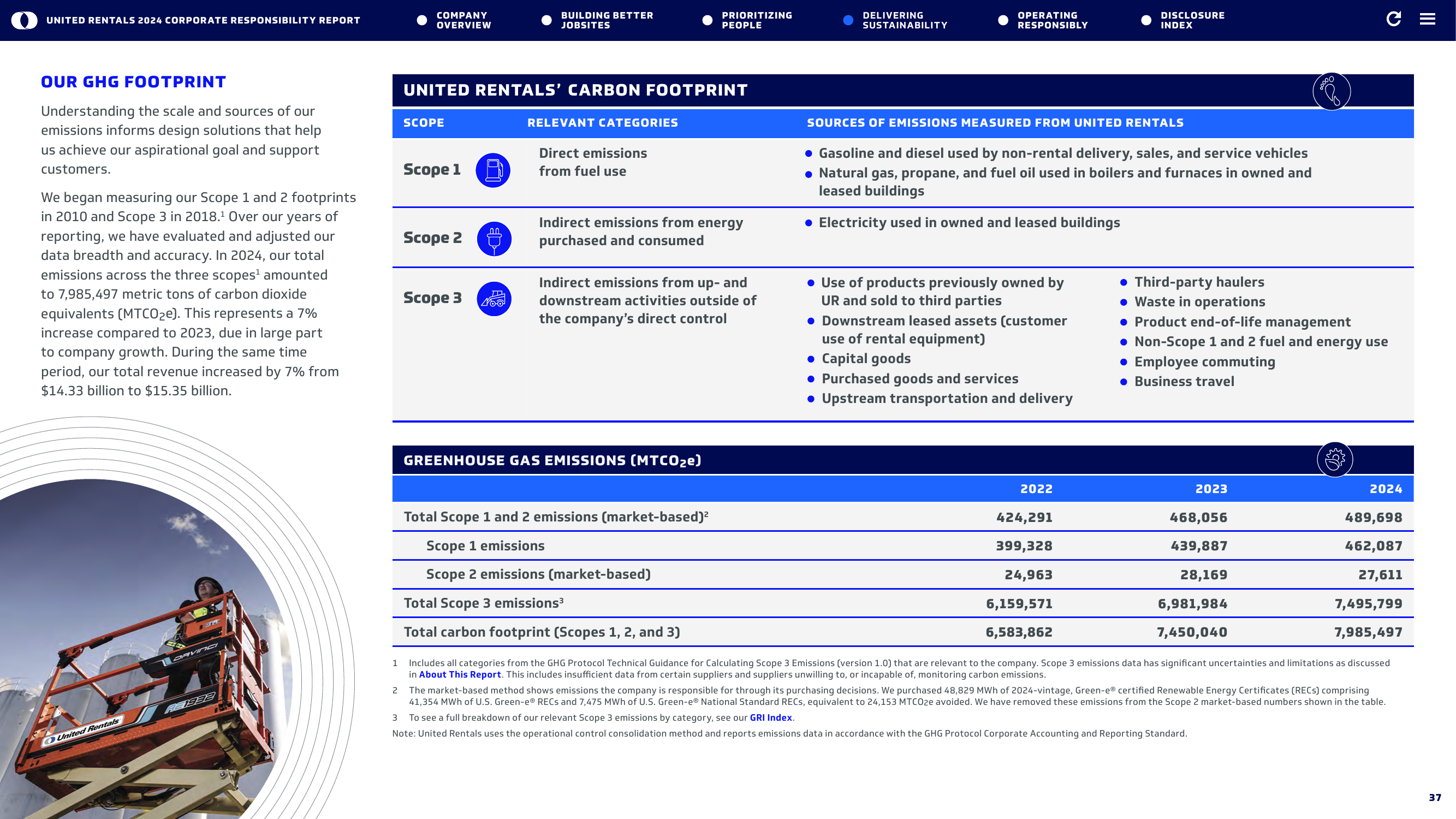Go to Prioritizing People section
This screenshot has width=1456, height=819.
pyautogui.click(x=757, y=20)
